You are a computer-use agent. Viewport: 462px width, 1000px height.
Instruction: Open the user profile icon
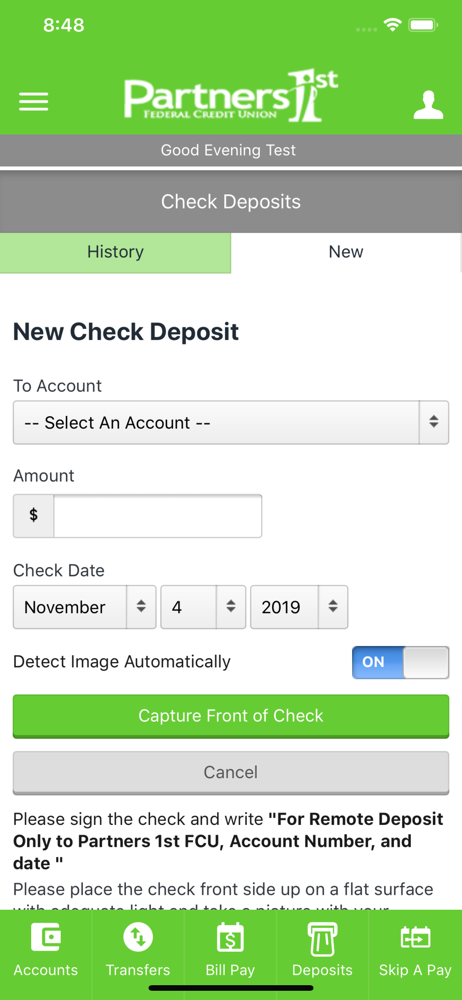click(428, 105)
